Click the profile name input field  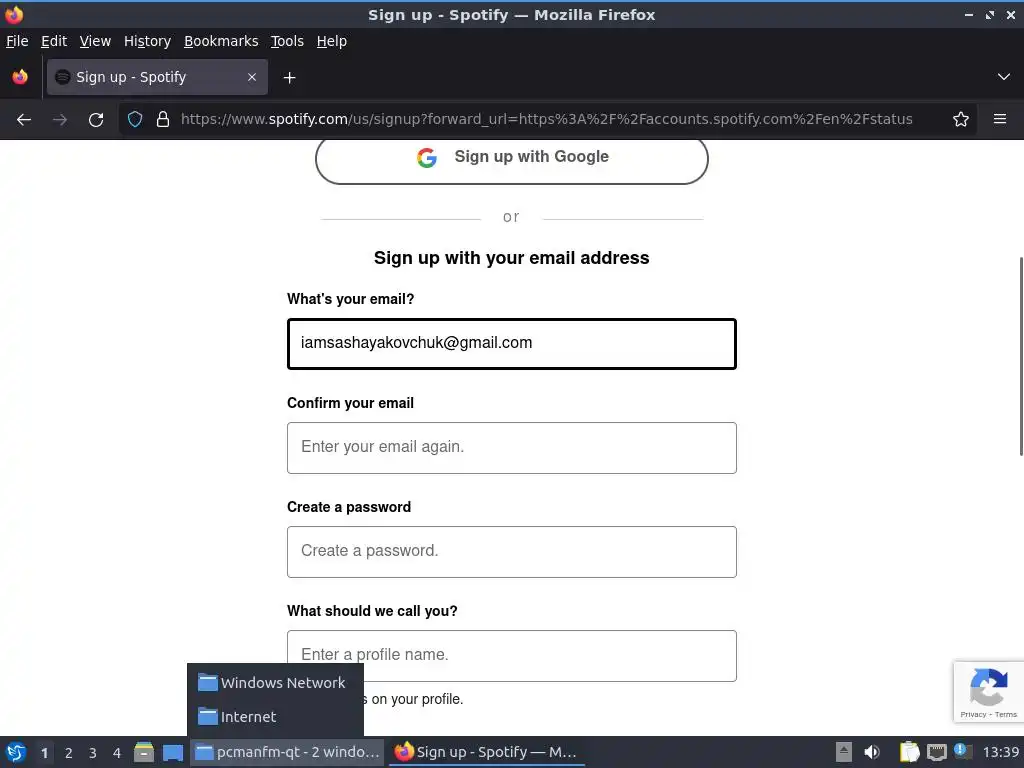pyautogui.click(x=511, y=656)
